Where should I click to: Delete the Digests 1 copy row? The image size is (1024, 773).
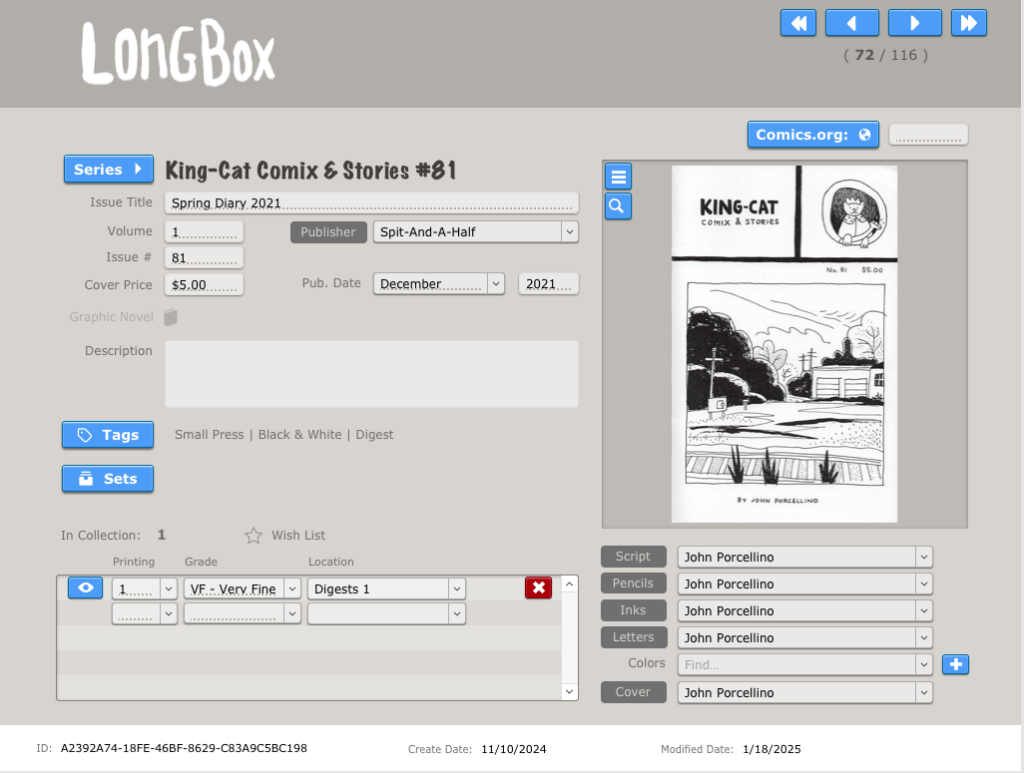pos(539,588)
